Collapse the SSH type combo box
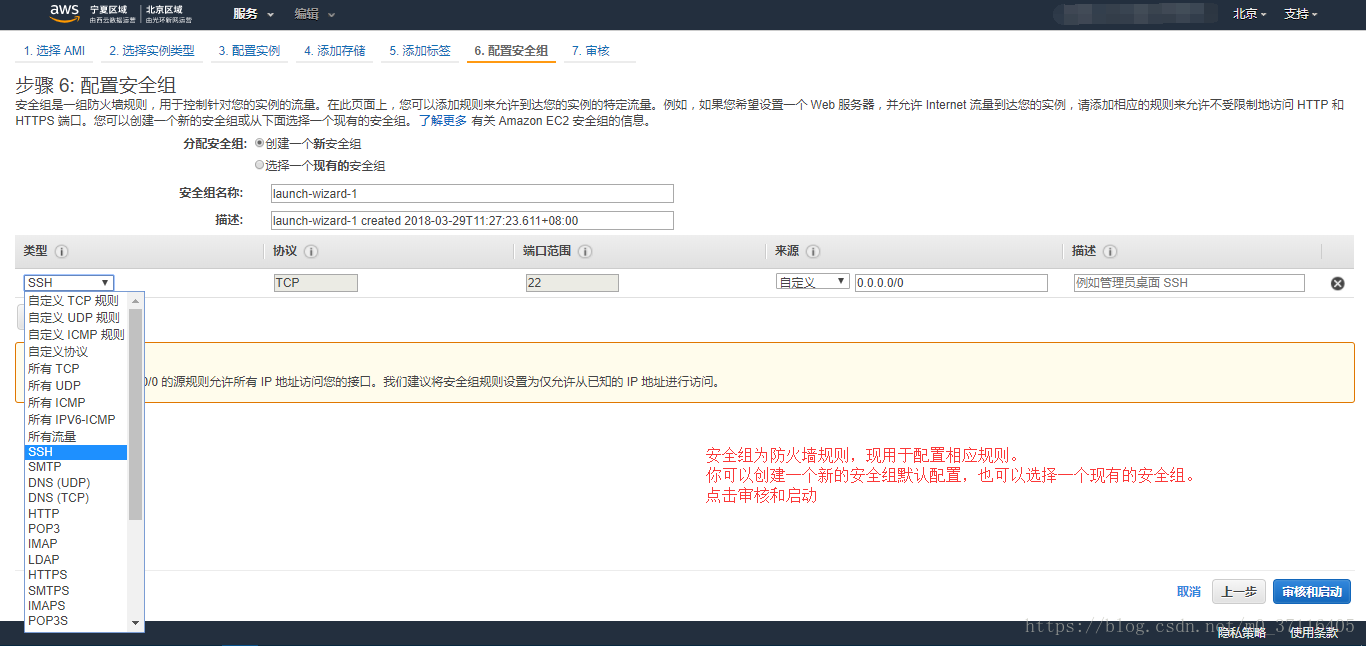1366x646 pixels. (x=69, y=283)
